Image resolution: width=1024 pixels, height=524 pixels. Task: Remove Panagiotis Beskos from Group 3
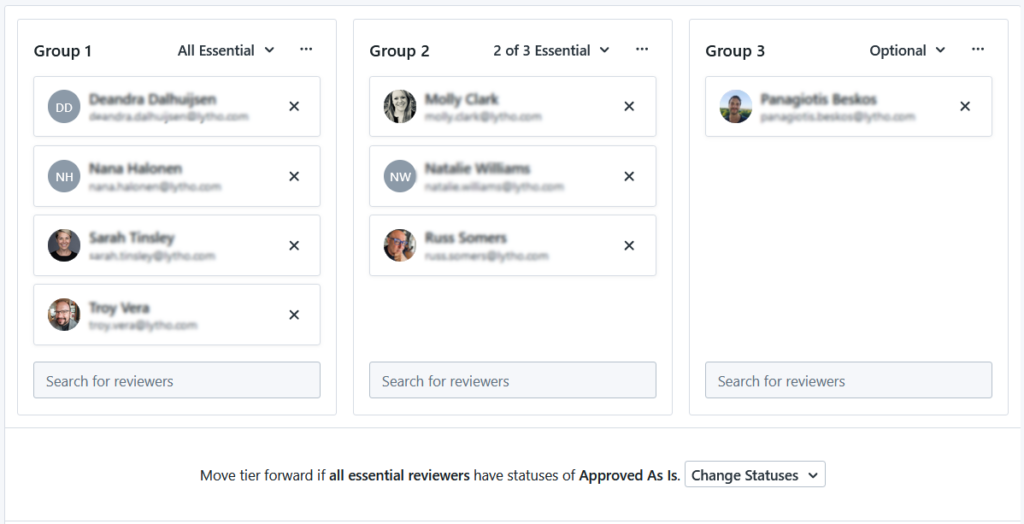(x=965, y=106)
